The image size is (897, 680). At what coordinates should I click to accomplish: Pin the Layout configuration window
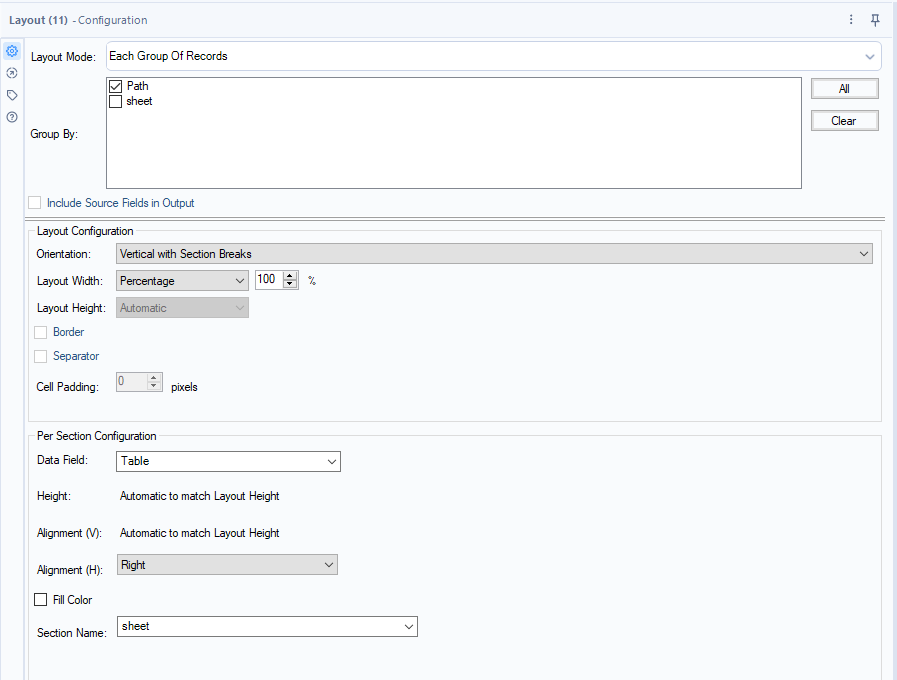click(875, 19)
